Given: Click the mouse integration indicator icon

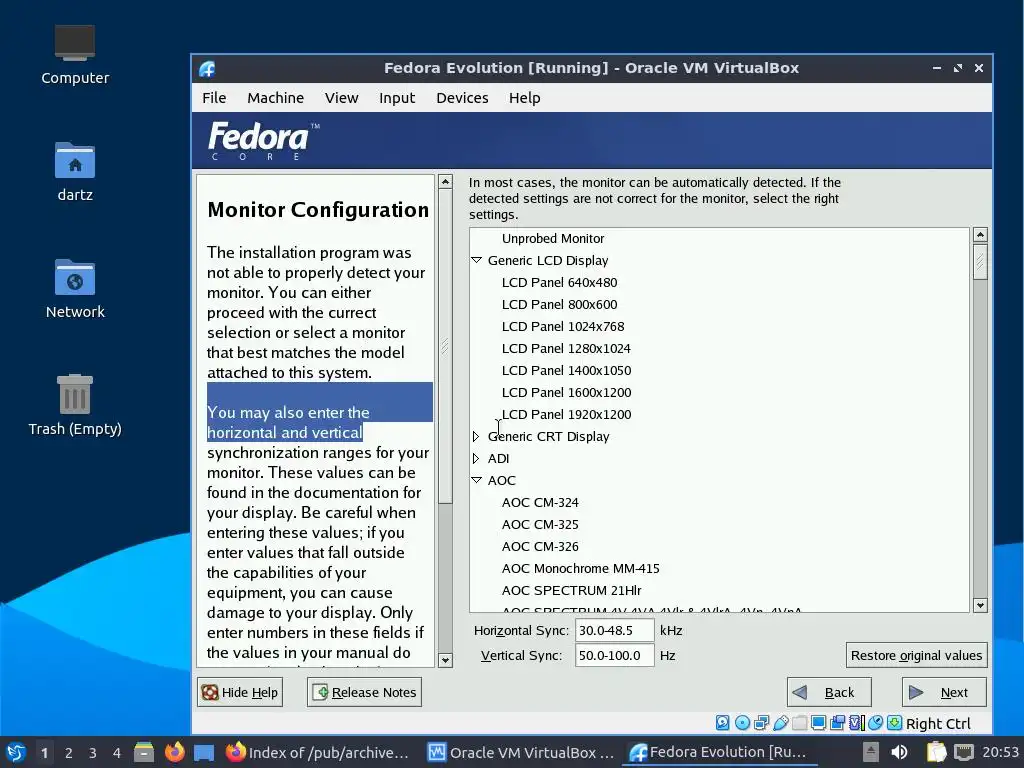Looking at the screenshot, I should pyautogui.click(x=875, y=723).
